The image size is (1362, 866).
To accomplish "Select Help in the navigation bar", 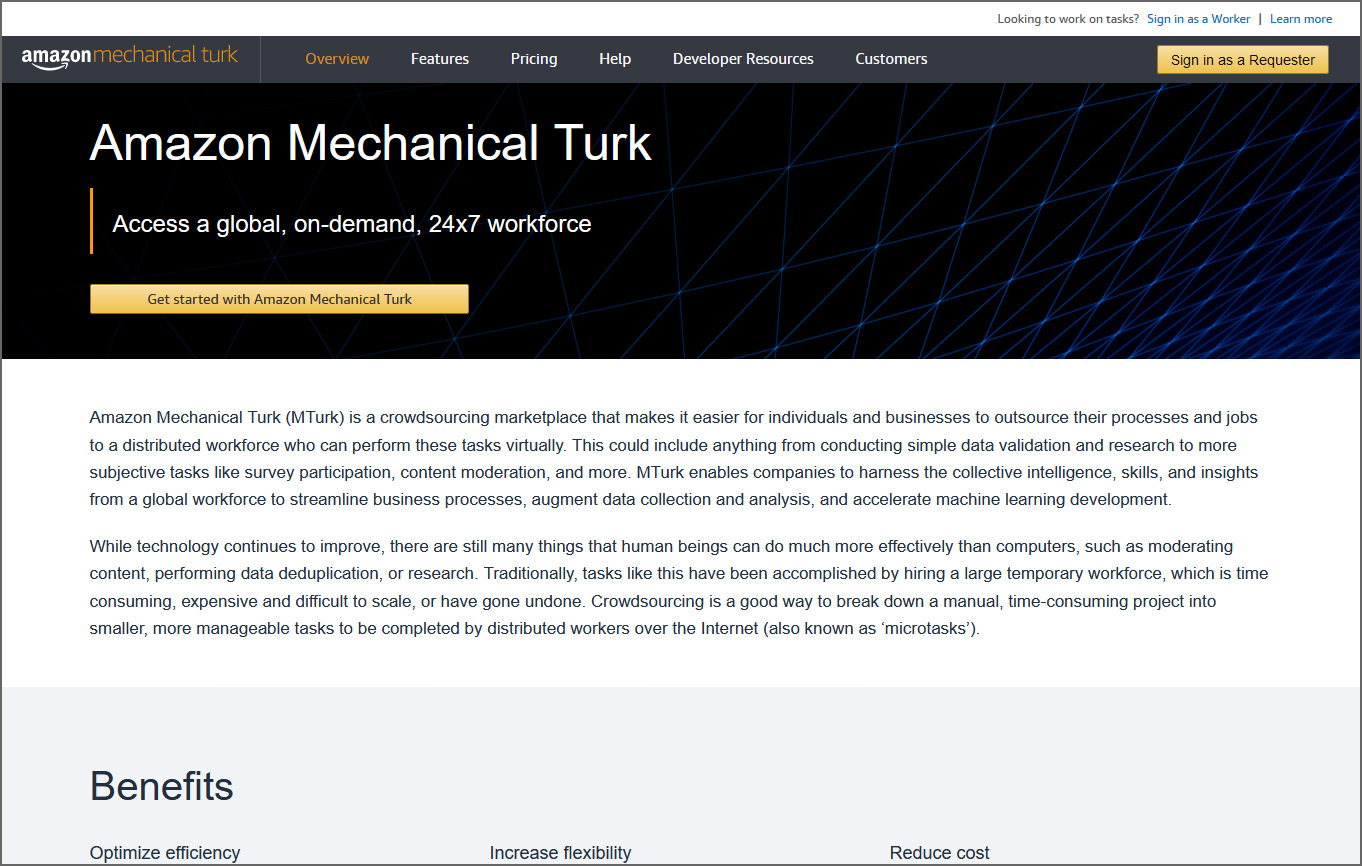I will (x=614, y=59).
